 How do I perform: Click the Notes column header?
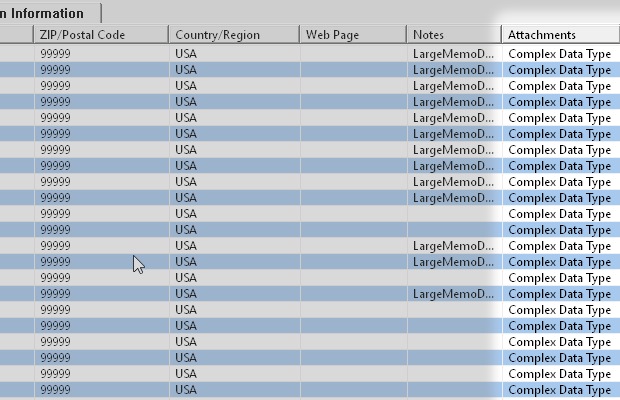pyautogui.click(x=453, y=35)
